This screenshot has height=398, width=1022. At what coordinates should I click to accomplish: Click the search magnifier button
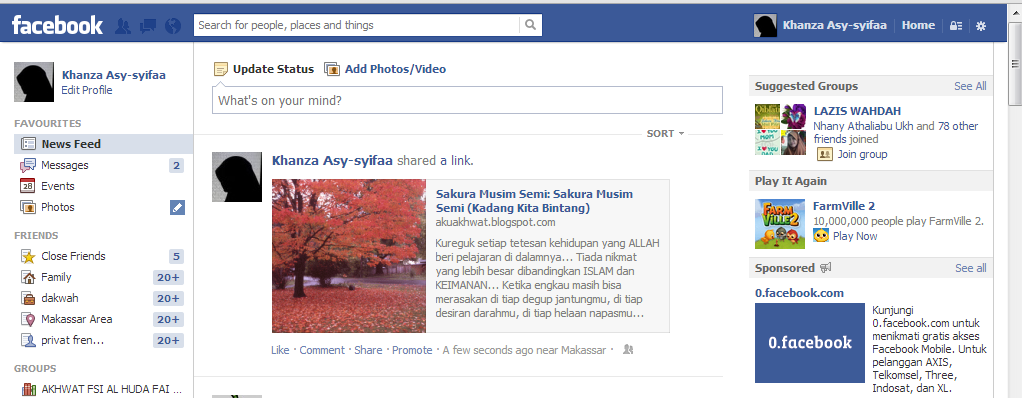click(x=531, y=25)
